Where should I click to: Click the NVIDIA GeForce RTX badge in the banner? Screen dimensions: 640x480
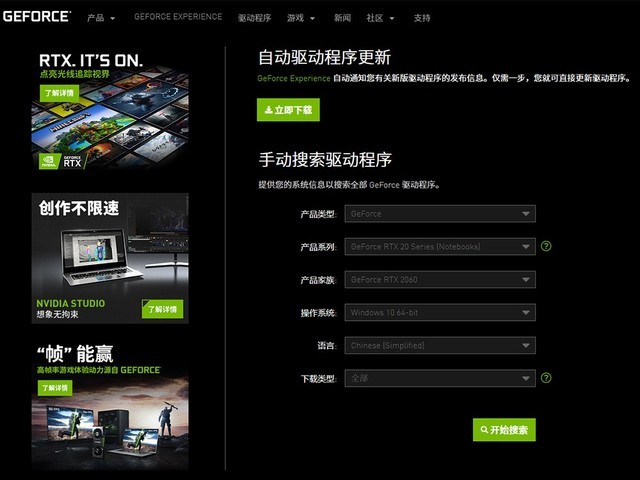point(63,162)
